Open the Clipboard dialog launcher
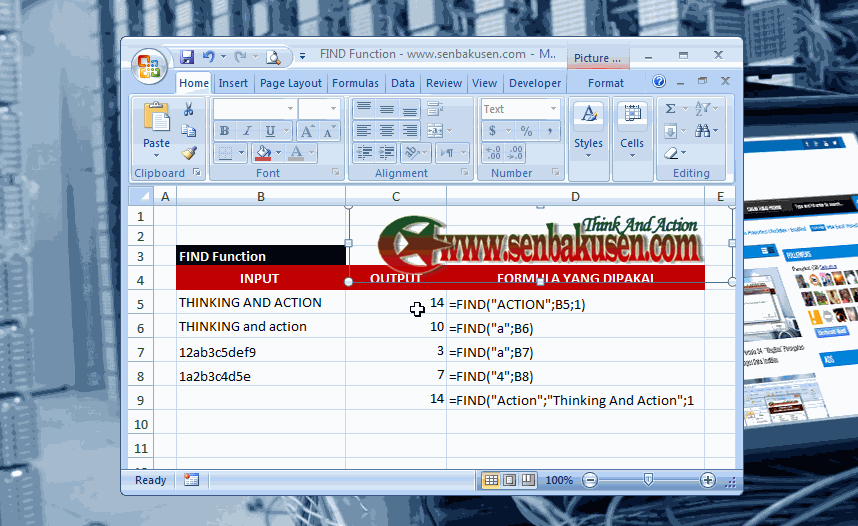 click(x=197, y=172)
